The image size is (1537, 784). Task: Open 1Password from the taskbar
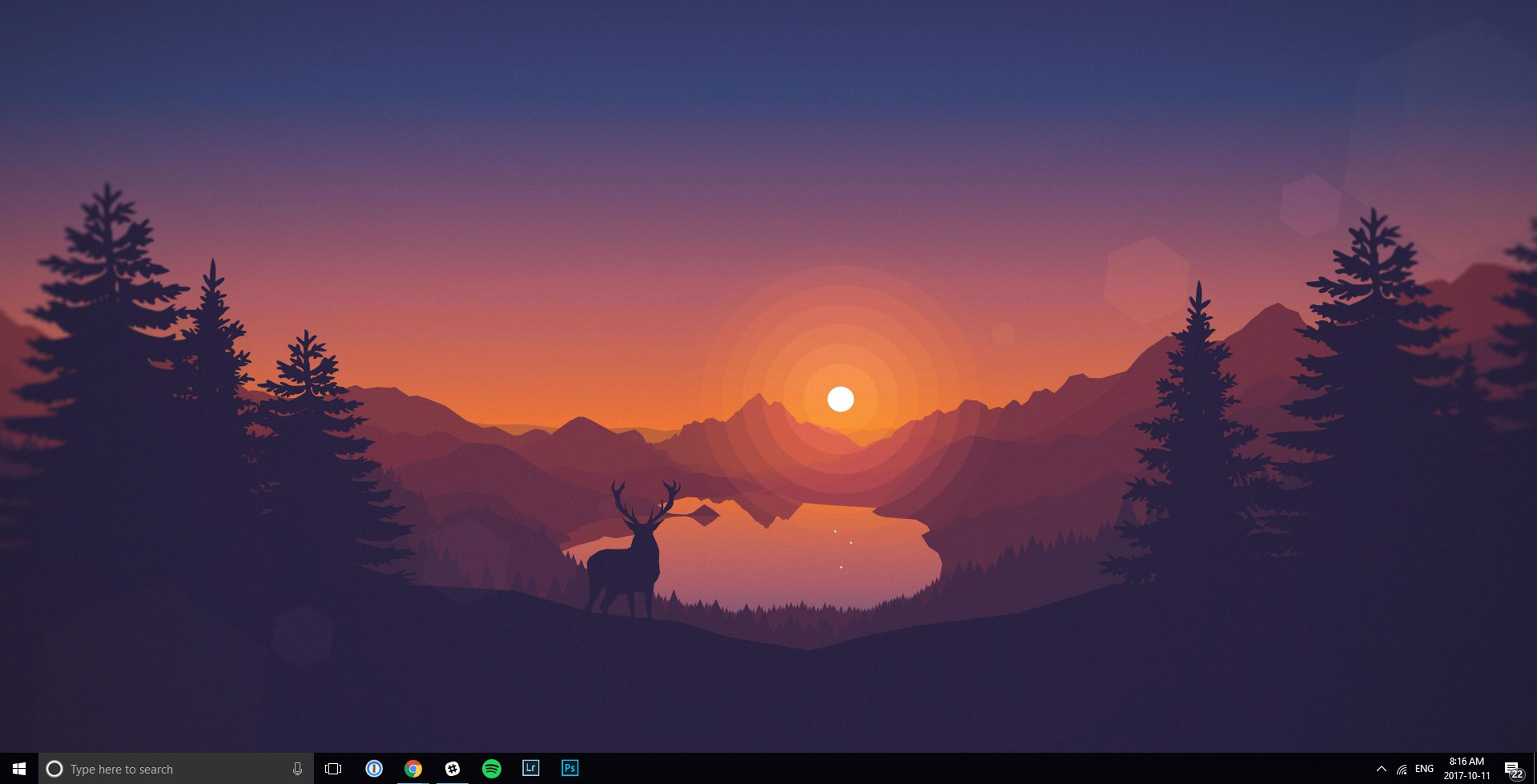374,769
